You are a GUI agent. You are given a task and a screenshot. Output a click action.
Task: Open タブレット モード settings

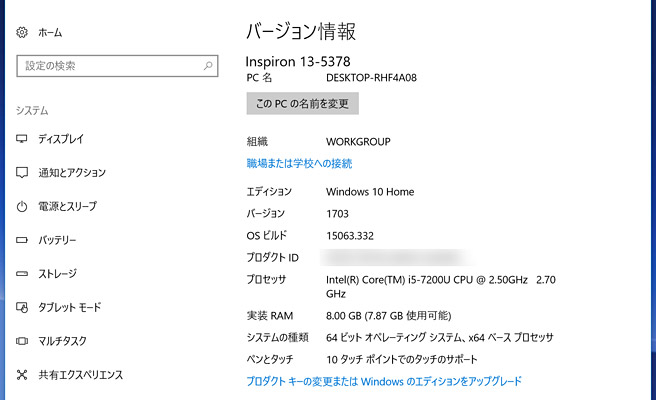coord(69,308)
